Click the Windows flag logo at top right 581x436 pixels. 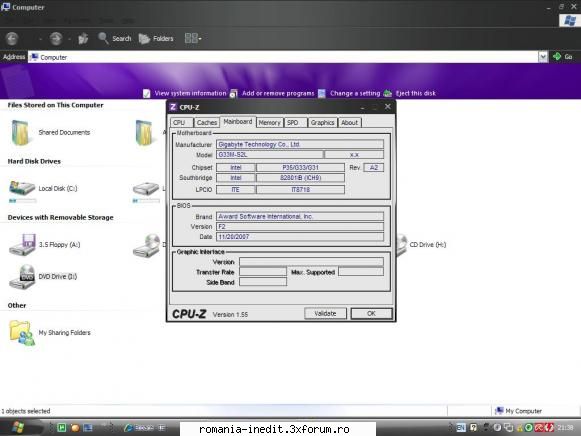click(x=569, y=20)
